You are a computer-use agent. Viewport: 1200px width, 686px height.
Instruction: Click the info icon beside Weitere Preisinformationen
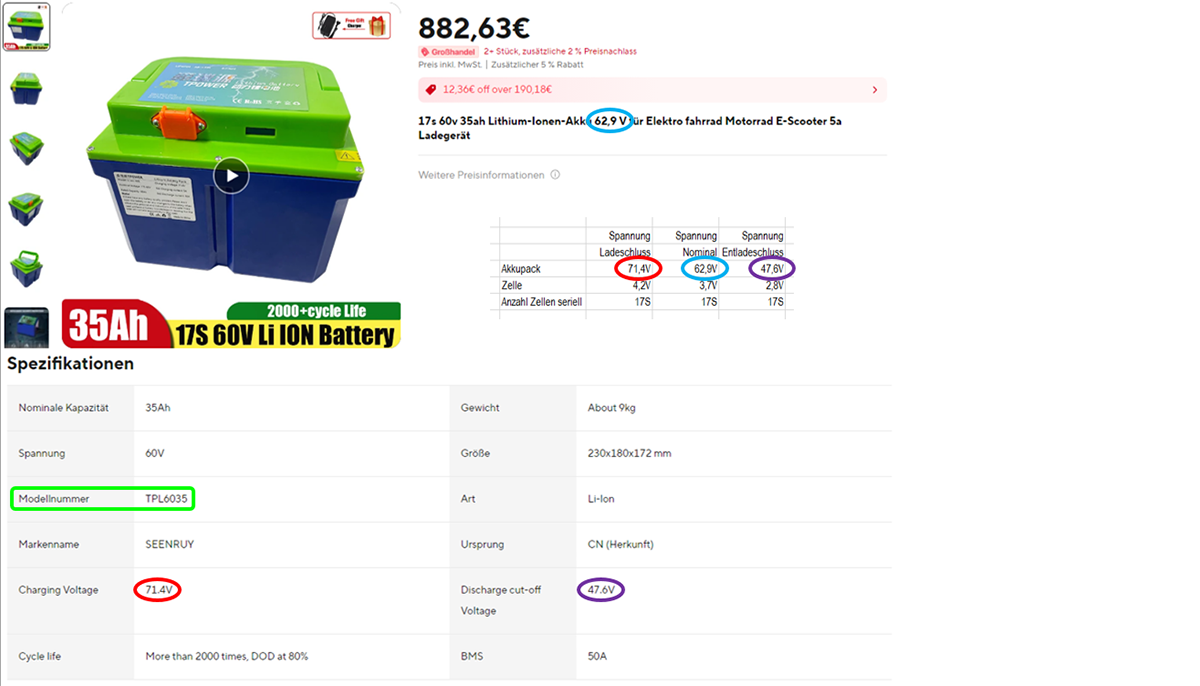click(555, 175)
